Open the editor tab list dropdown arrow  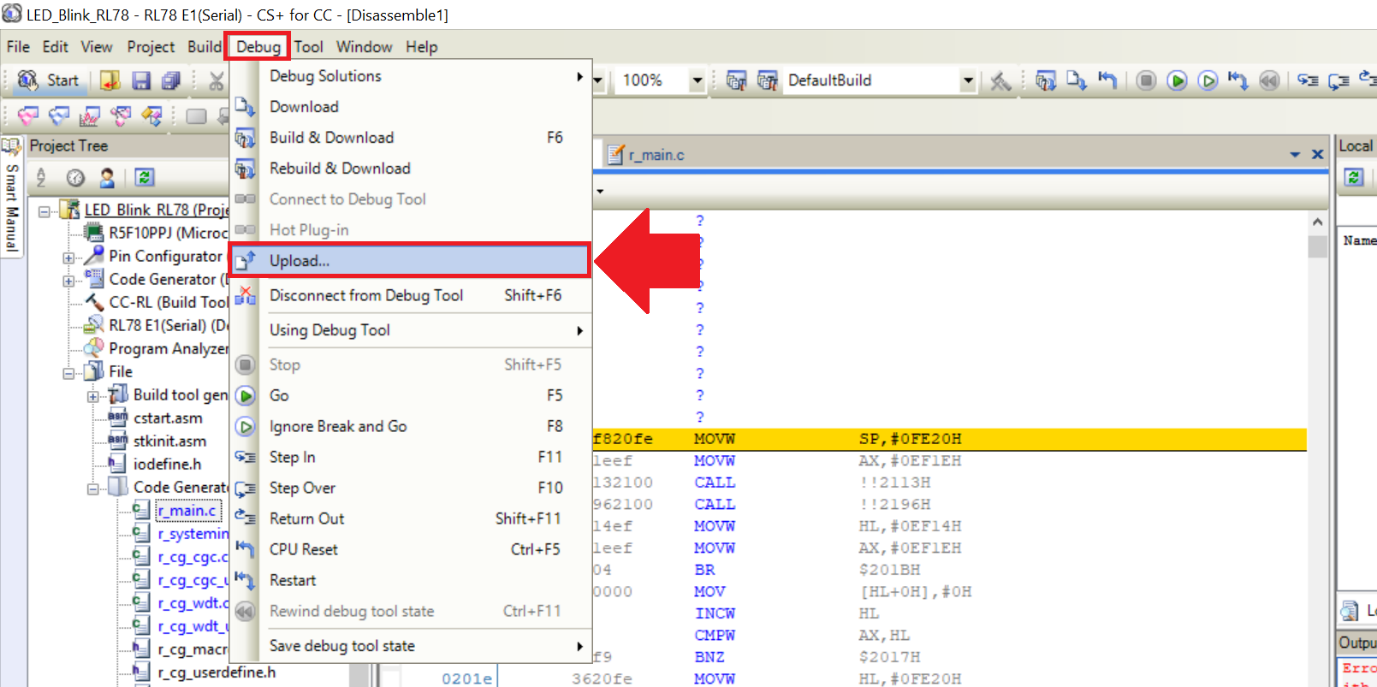tap(1296, 154)
